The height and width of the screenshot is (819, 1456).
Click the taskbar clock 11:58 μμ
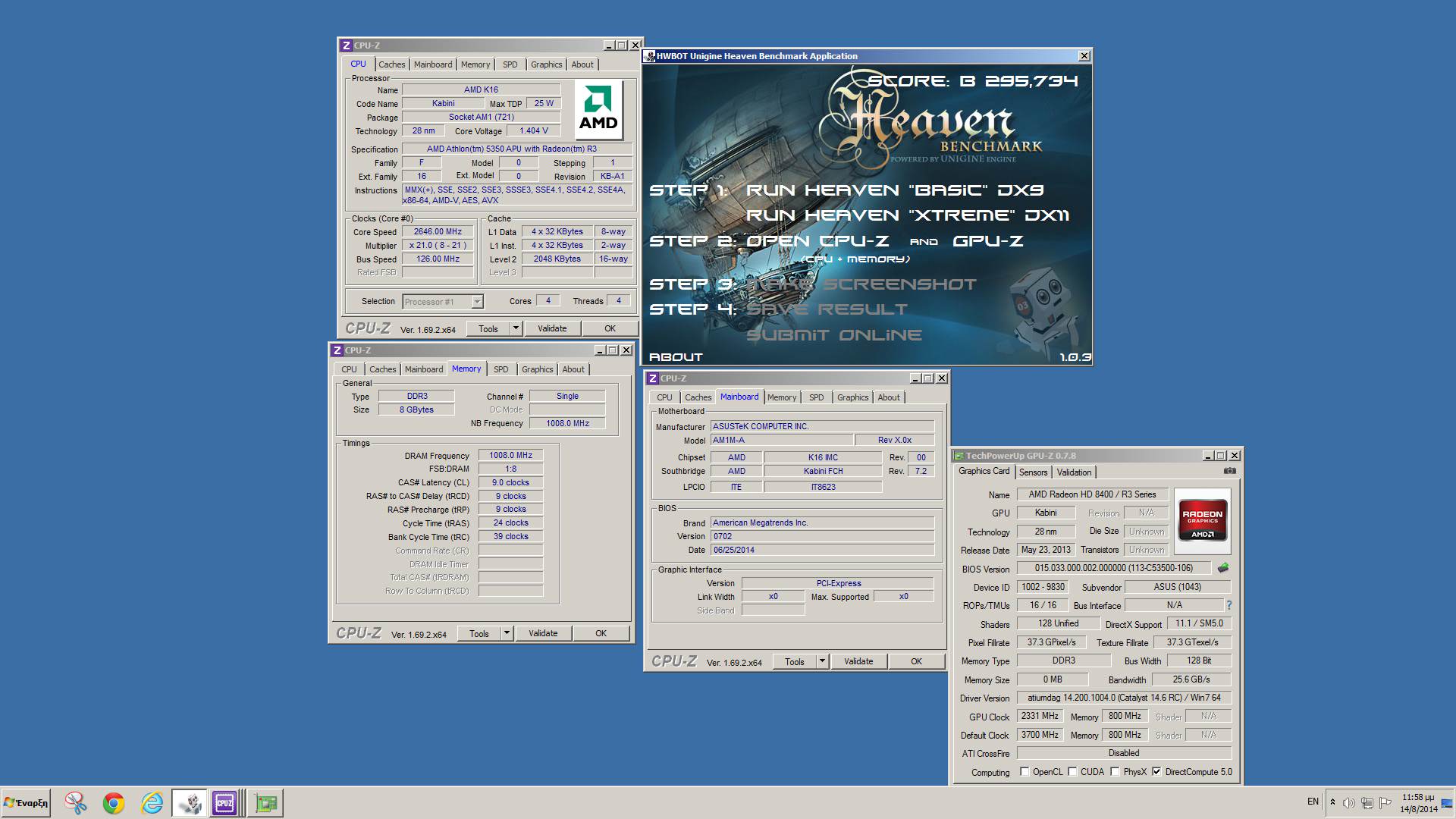[x=1418, y=797]
